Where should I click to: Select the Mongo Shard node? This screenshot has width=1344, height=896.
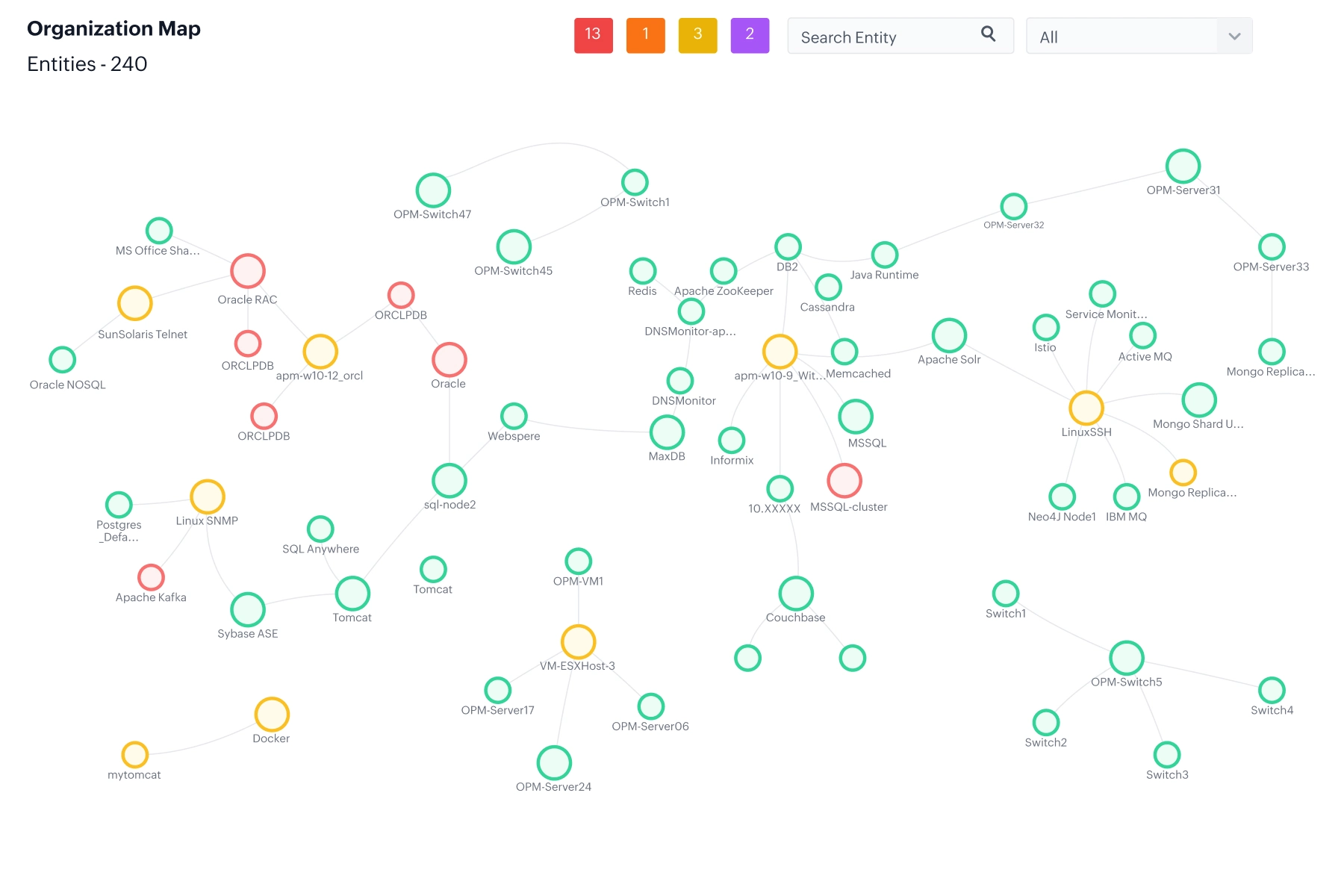point(1199,400)
